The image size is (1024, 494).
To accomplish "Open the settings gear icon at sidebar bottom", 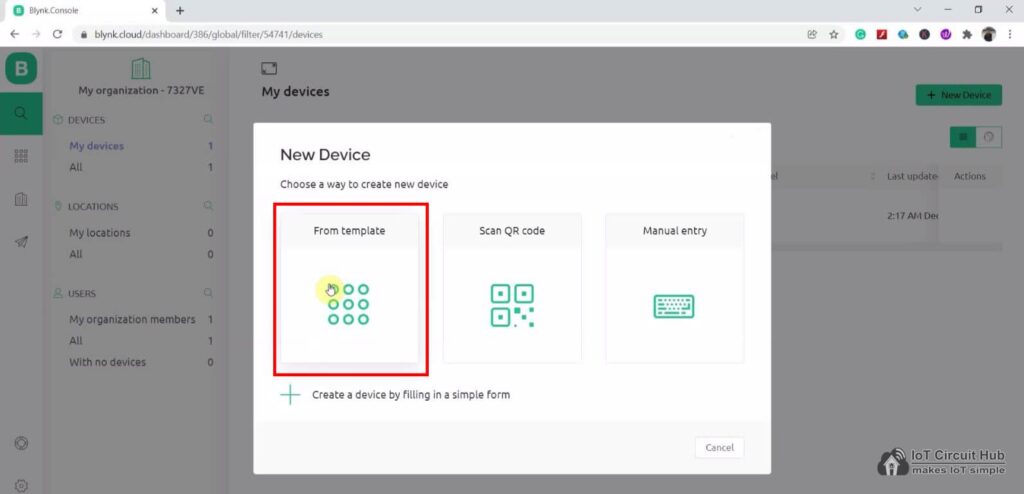I will click(x=21, y=485).
